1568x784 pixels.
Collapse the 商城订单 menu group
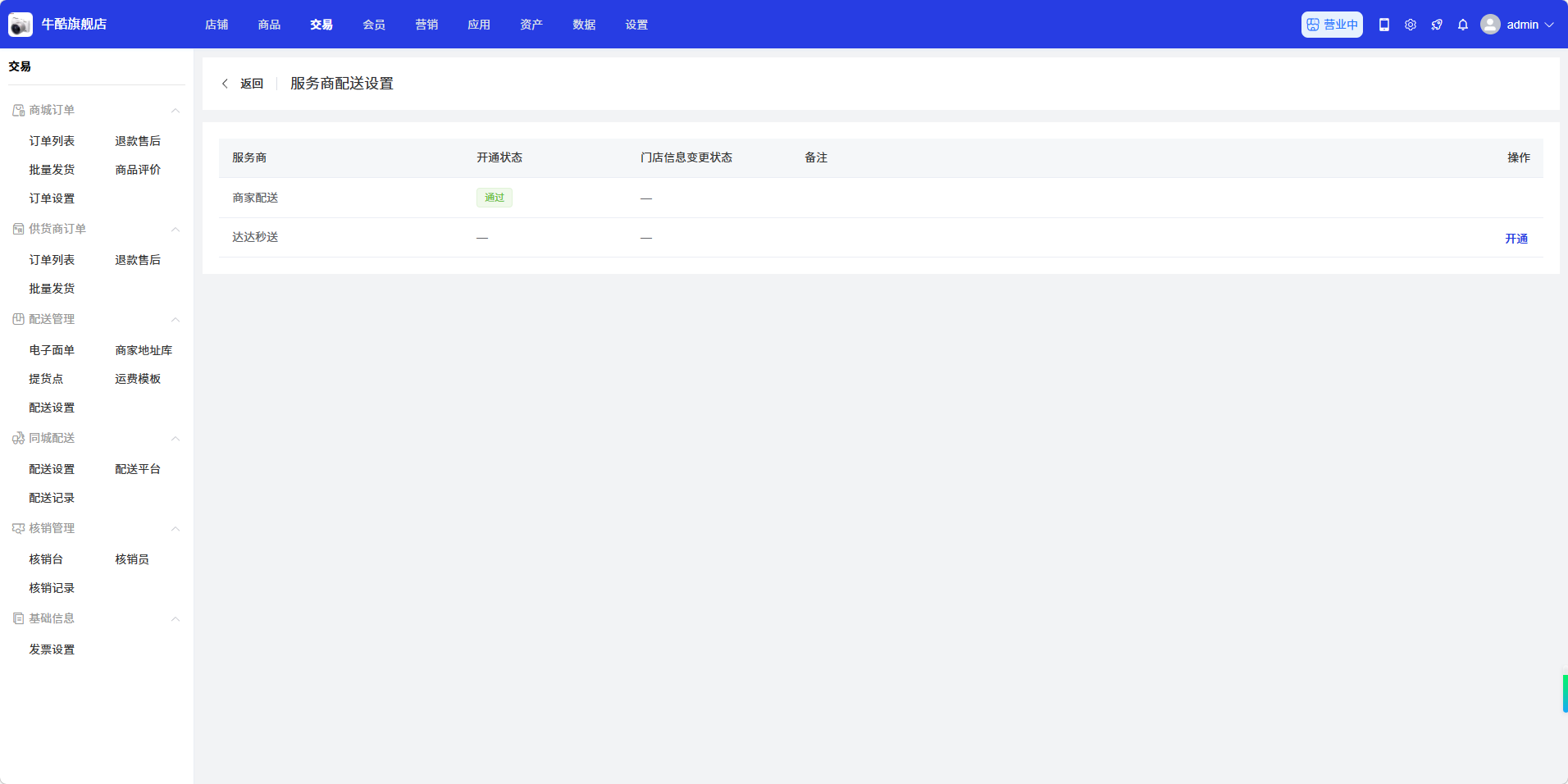coord(175,111)
